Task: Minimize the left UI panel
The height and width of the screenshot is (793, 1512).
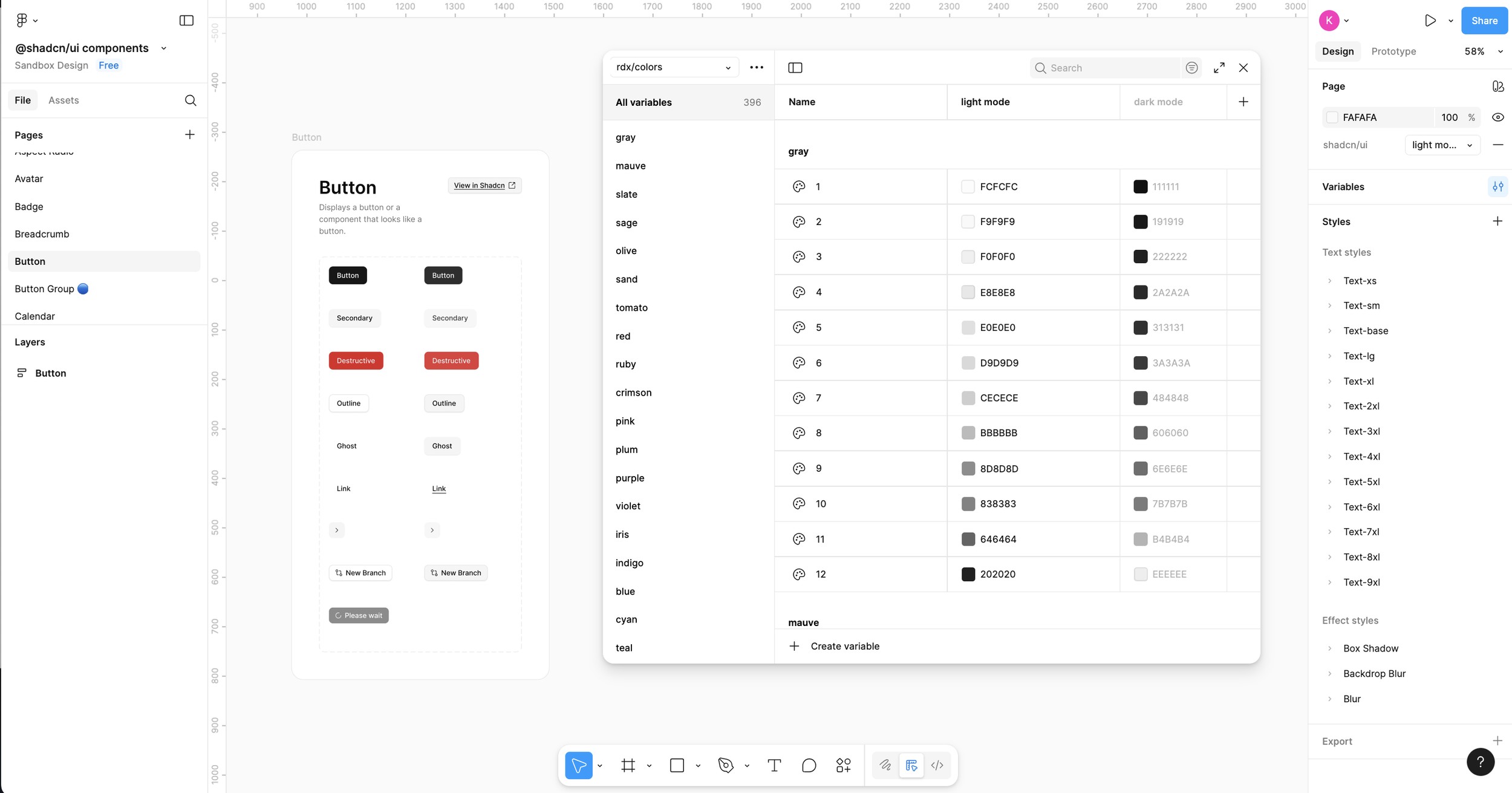Action: (x=186, y=21)
